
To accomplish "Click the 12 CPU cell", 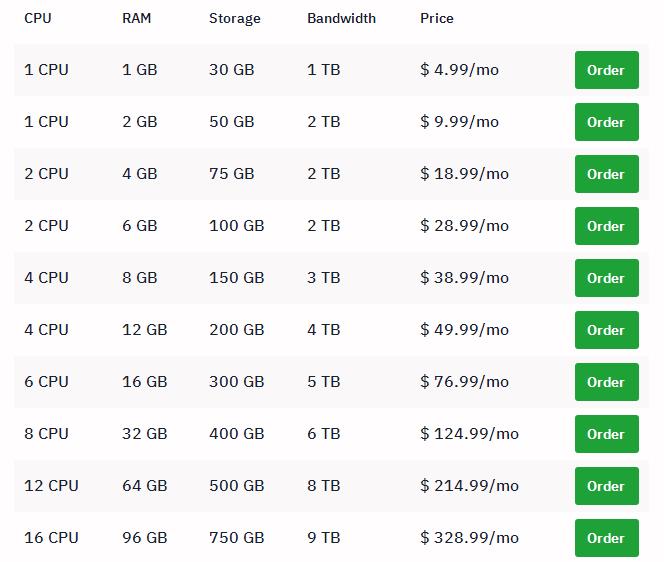I will (x=51, y=486).
